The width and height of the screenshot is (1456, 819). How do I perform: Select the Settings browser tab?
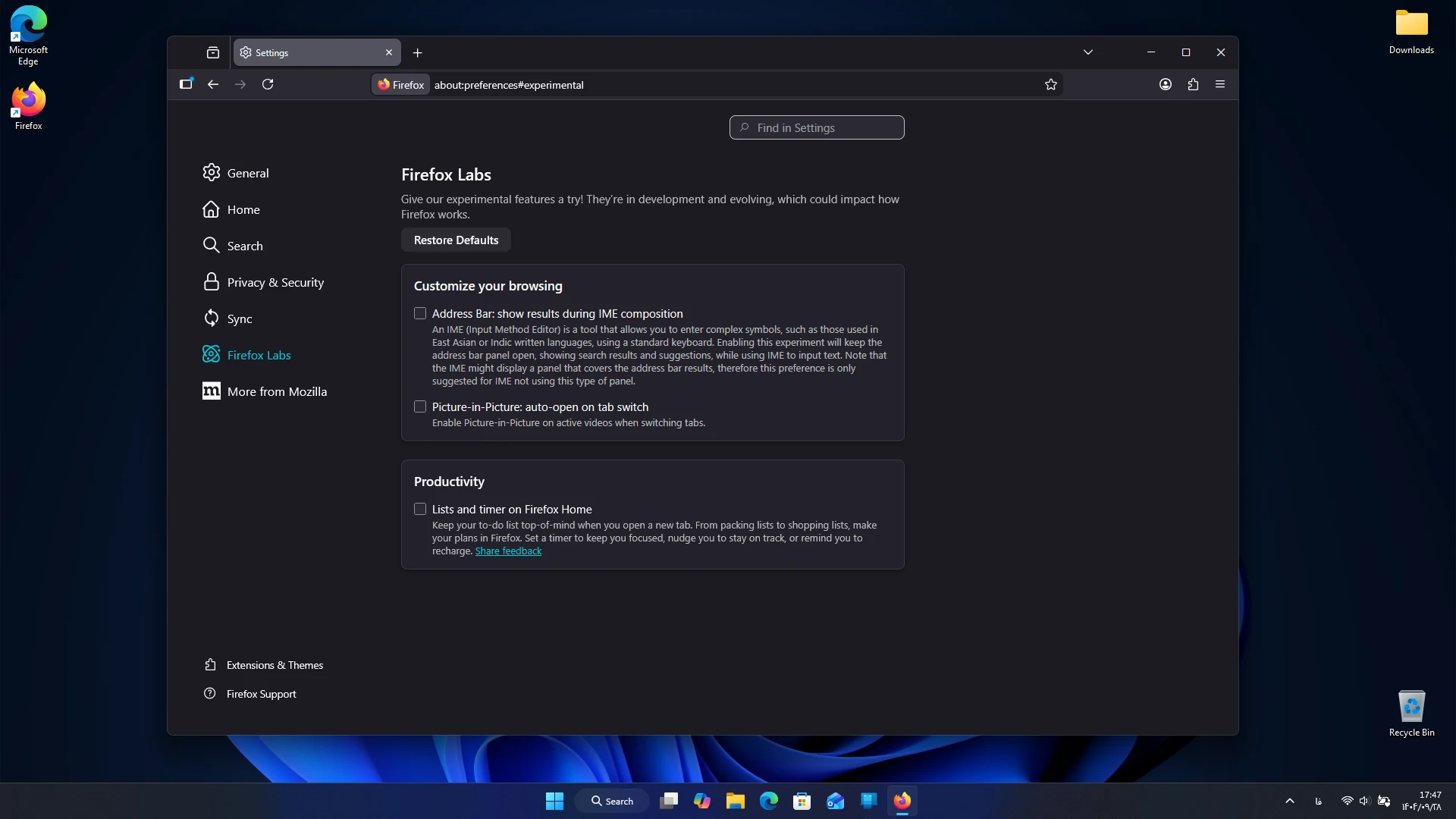[317, 52]
